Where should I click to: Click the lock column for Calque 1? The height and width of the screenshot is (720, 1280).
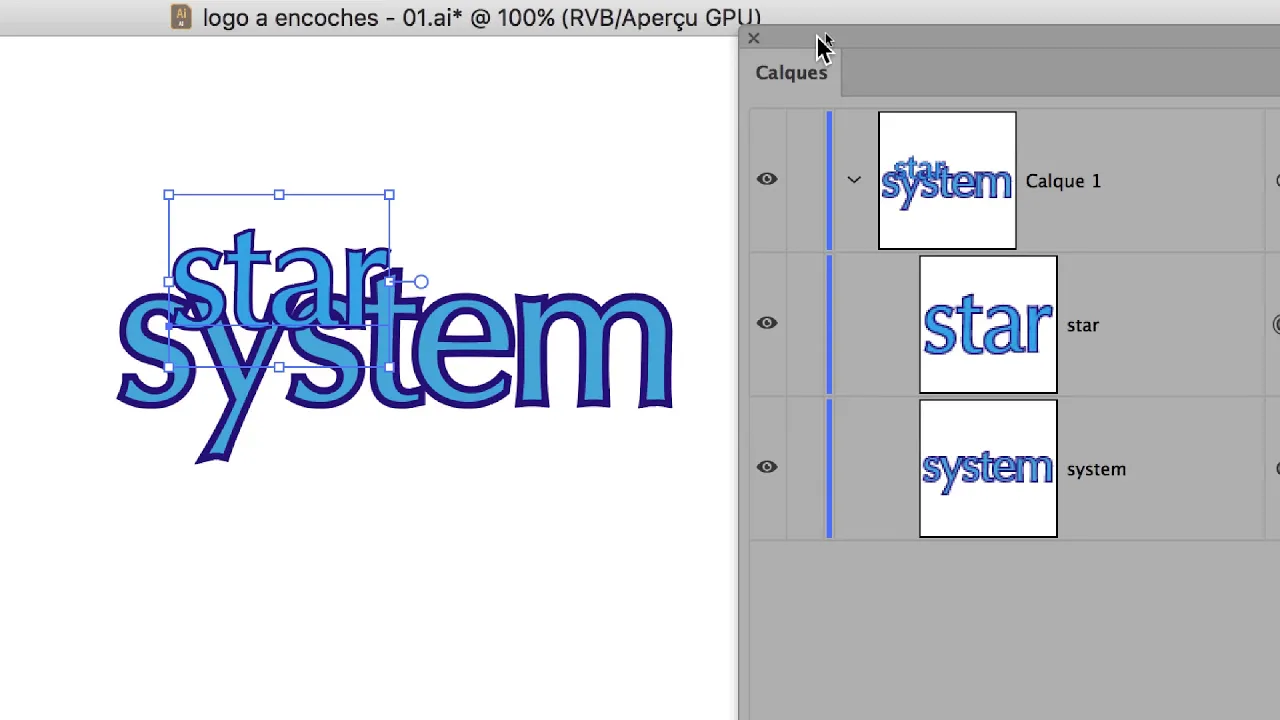[806, 180]
